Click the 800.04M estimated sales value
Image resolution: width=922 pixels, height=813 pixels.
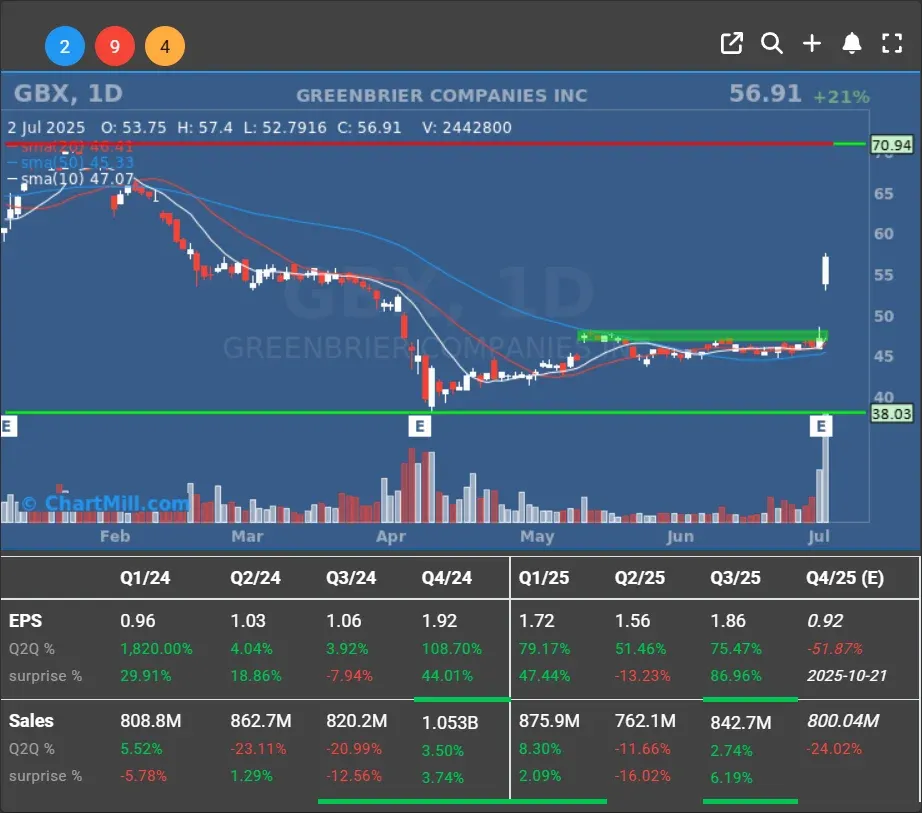843,721
